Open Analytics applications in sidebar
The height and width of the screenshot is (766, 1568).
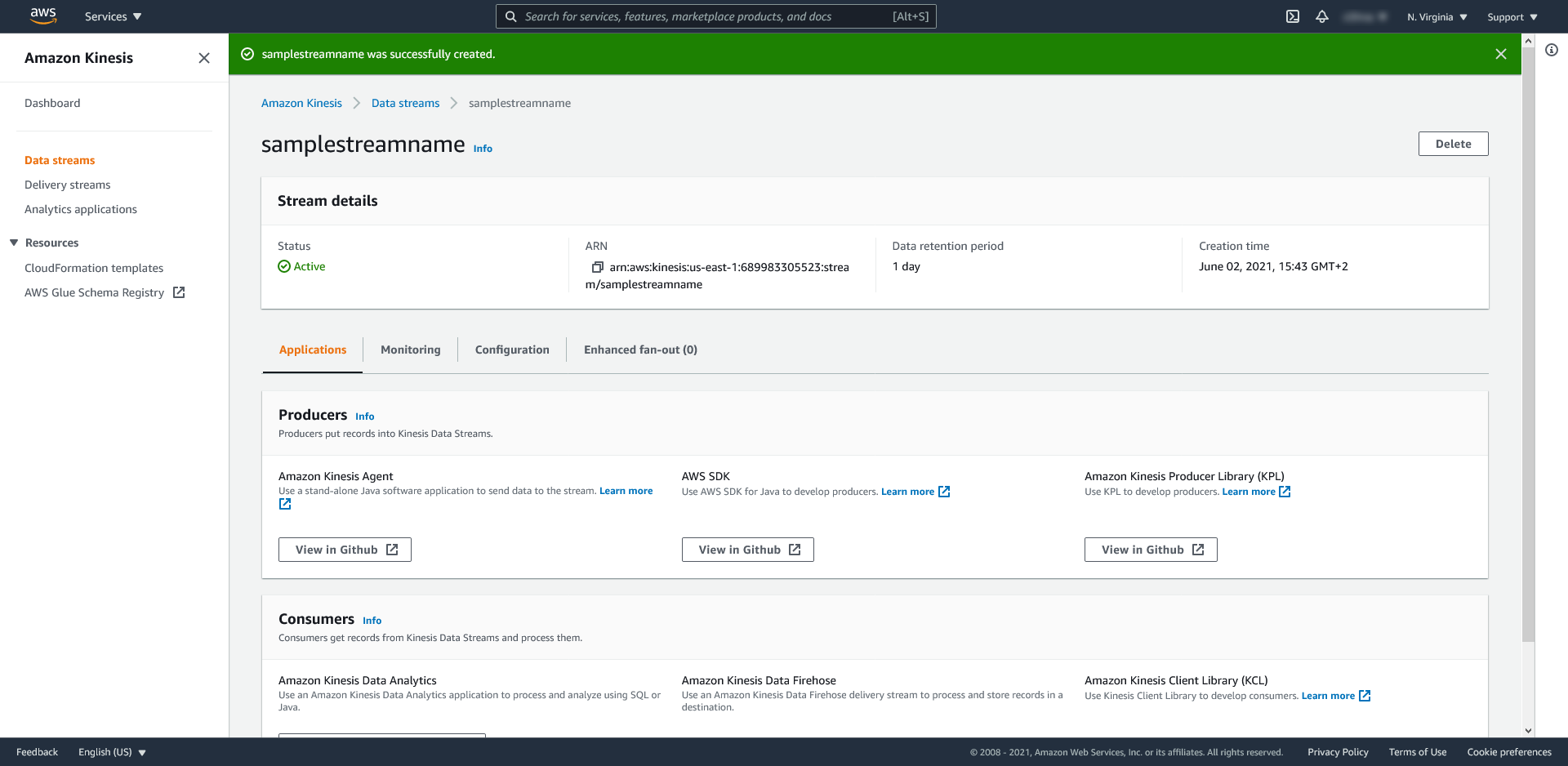pyautogui.click(x=81, y=209)
